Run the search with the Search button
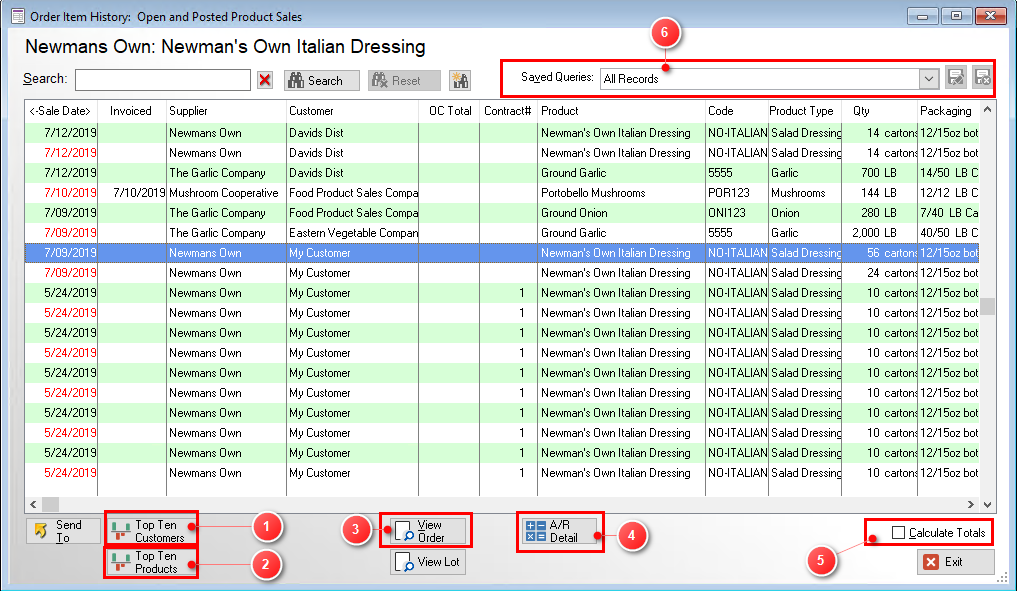Viewport: 1017px width, 591px height. 322,80
